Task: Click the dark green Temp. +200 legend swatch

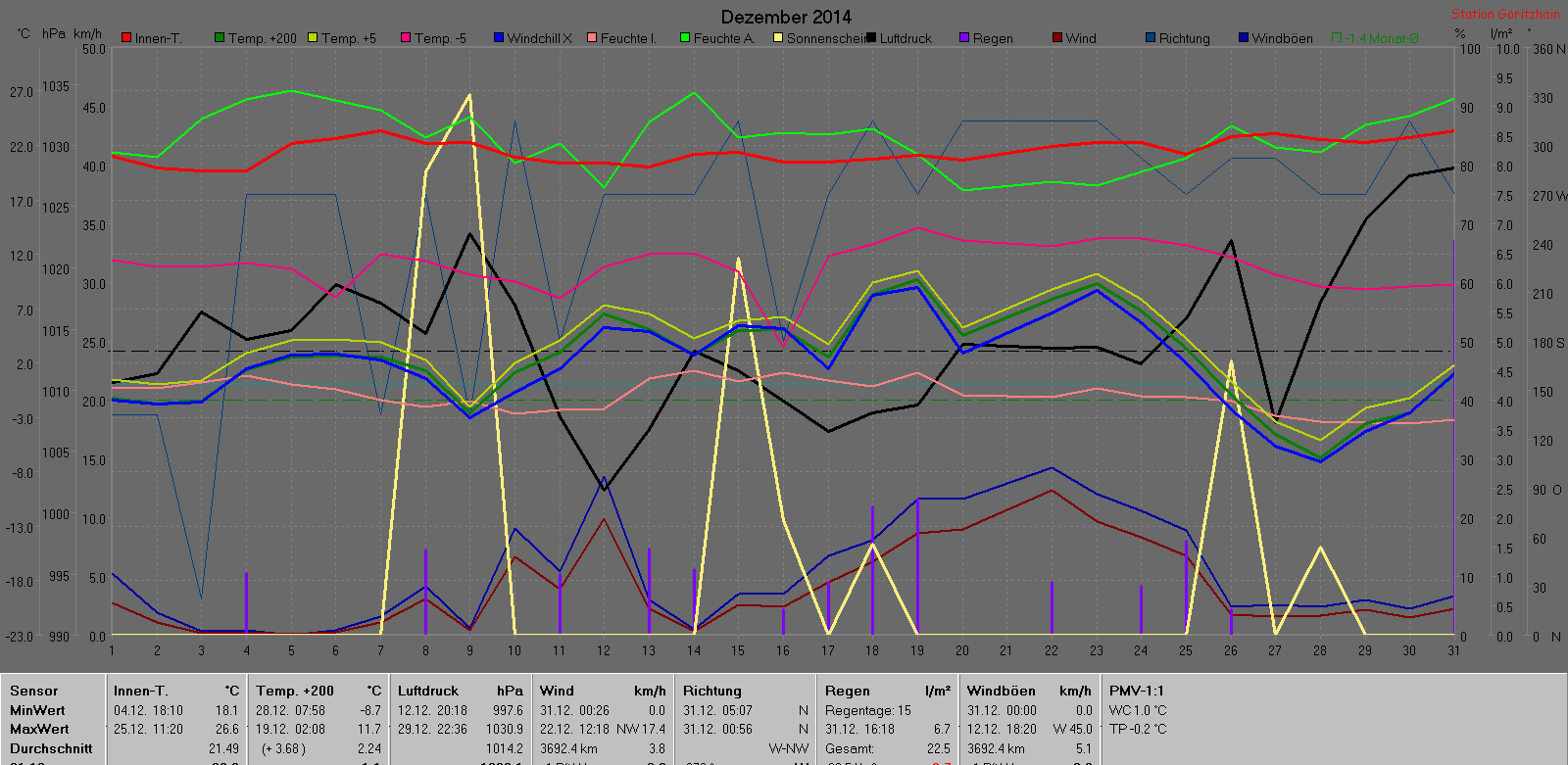Action: tap(220, 38)
